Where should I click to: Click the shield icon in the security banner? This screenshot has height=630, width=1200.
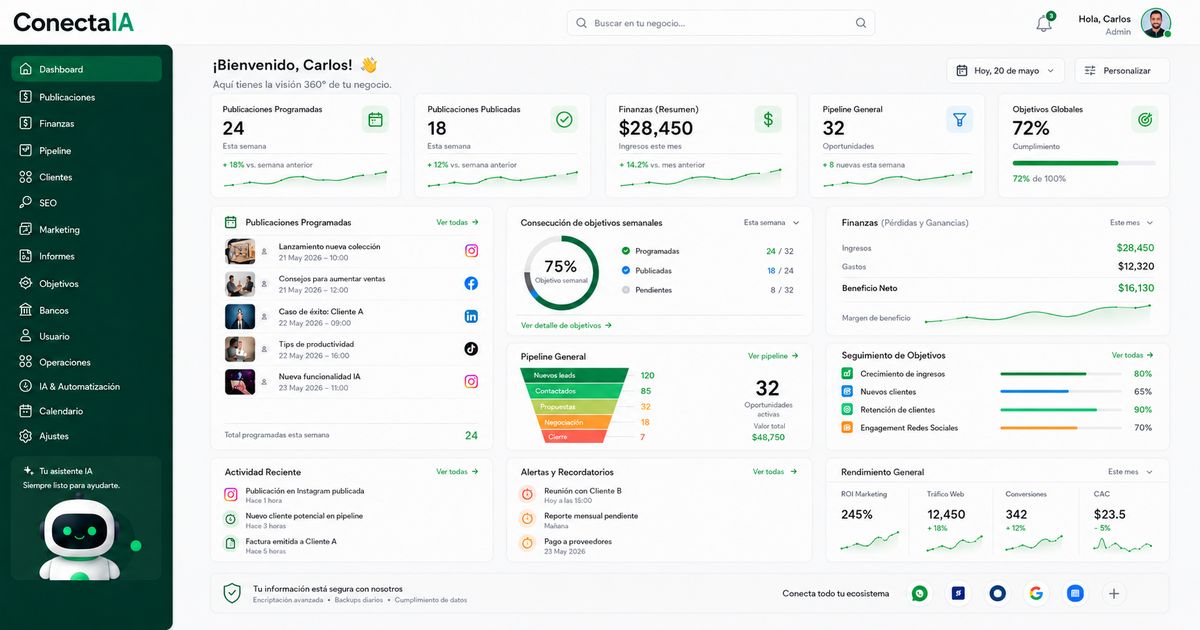click(232, 593)
